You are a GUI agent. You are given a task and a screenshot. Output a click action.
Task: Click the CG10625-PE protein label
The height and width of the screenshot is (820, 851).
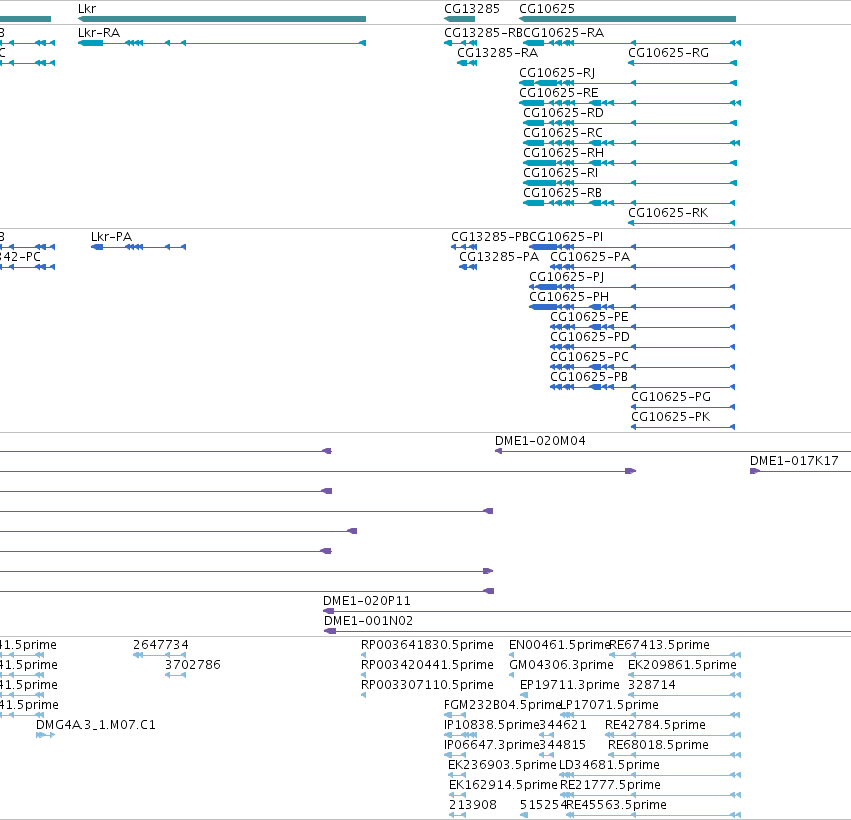(589, 317)
